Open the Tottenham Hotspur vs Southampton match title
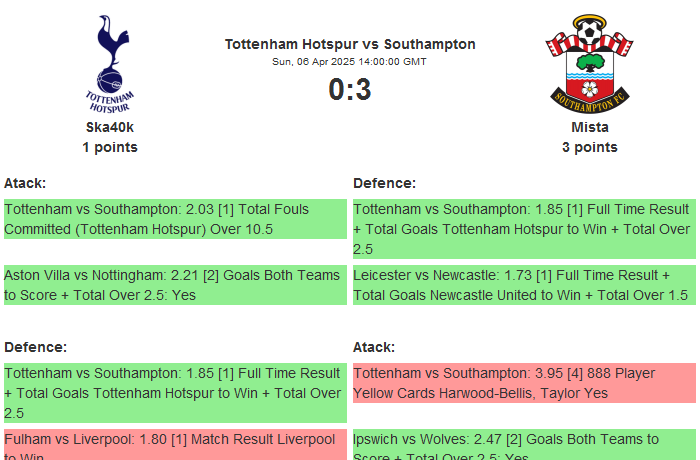 pyautogui.click(x=350, y=44)
